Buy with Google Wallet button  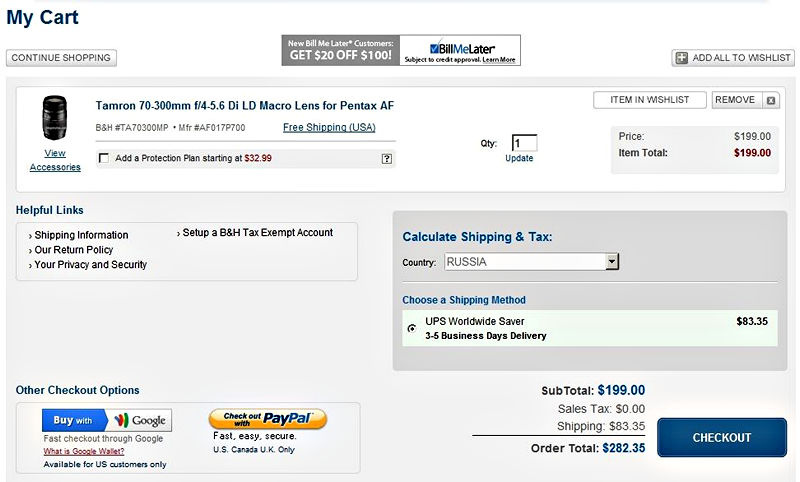pos(107,420)
